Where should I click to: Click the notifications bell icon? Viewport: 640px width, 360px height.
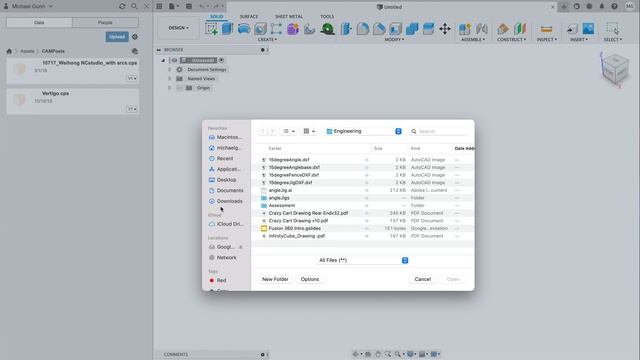pos(602,7)
